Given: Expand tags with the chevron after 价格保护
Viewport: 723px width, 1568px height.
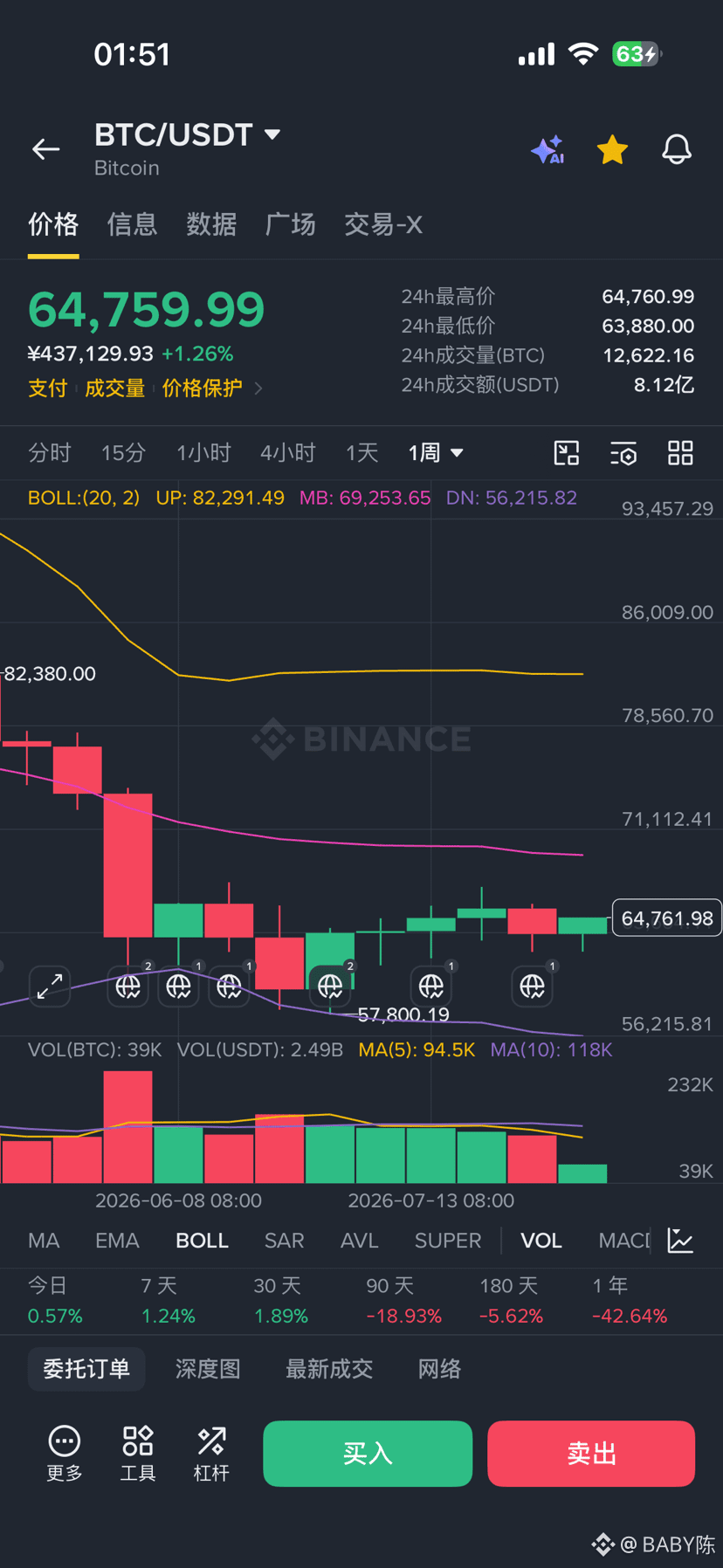Looking at the screenshot, I should (258, 388).
